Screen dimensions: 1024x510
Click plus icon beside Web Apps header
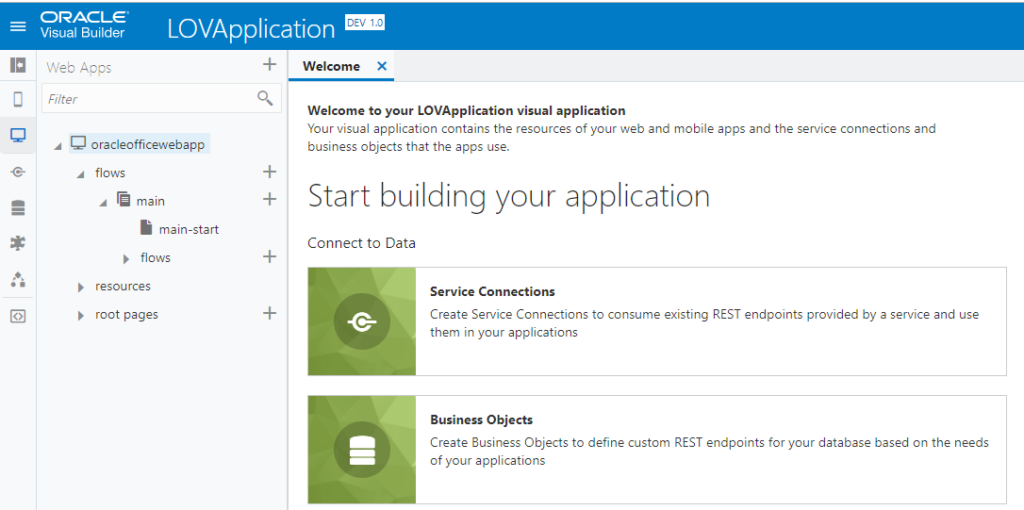coord(268,66)
